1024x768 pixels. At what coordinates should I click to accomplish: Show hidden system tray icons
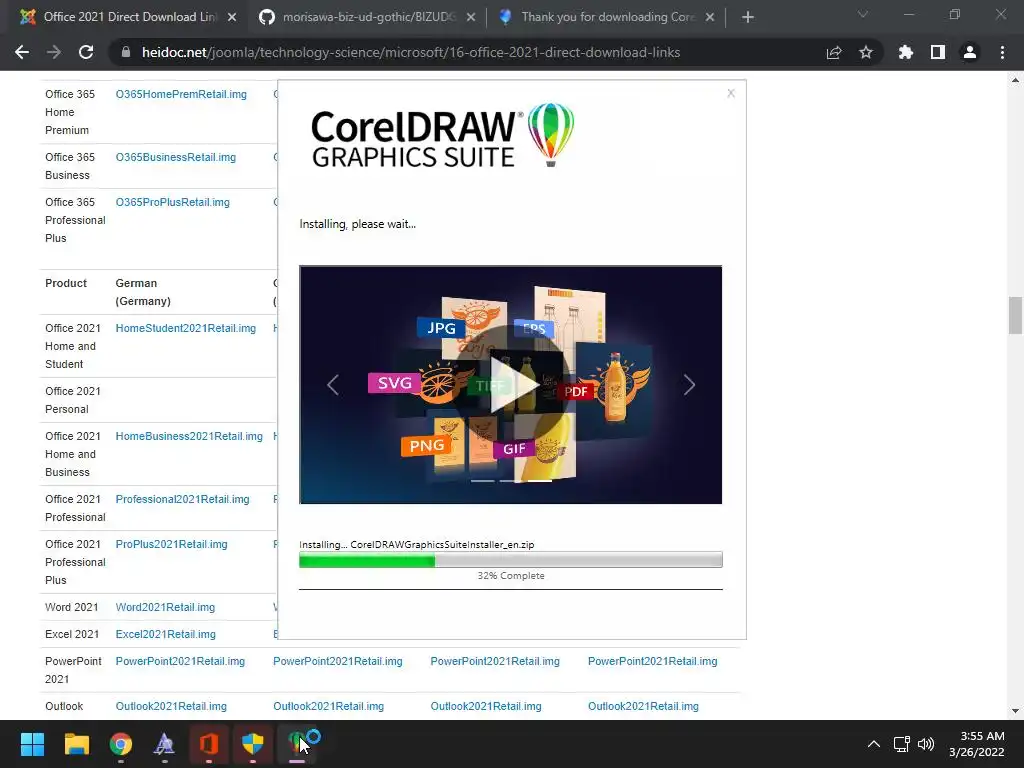pos(873,744)
